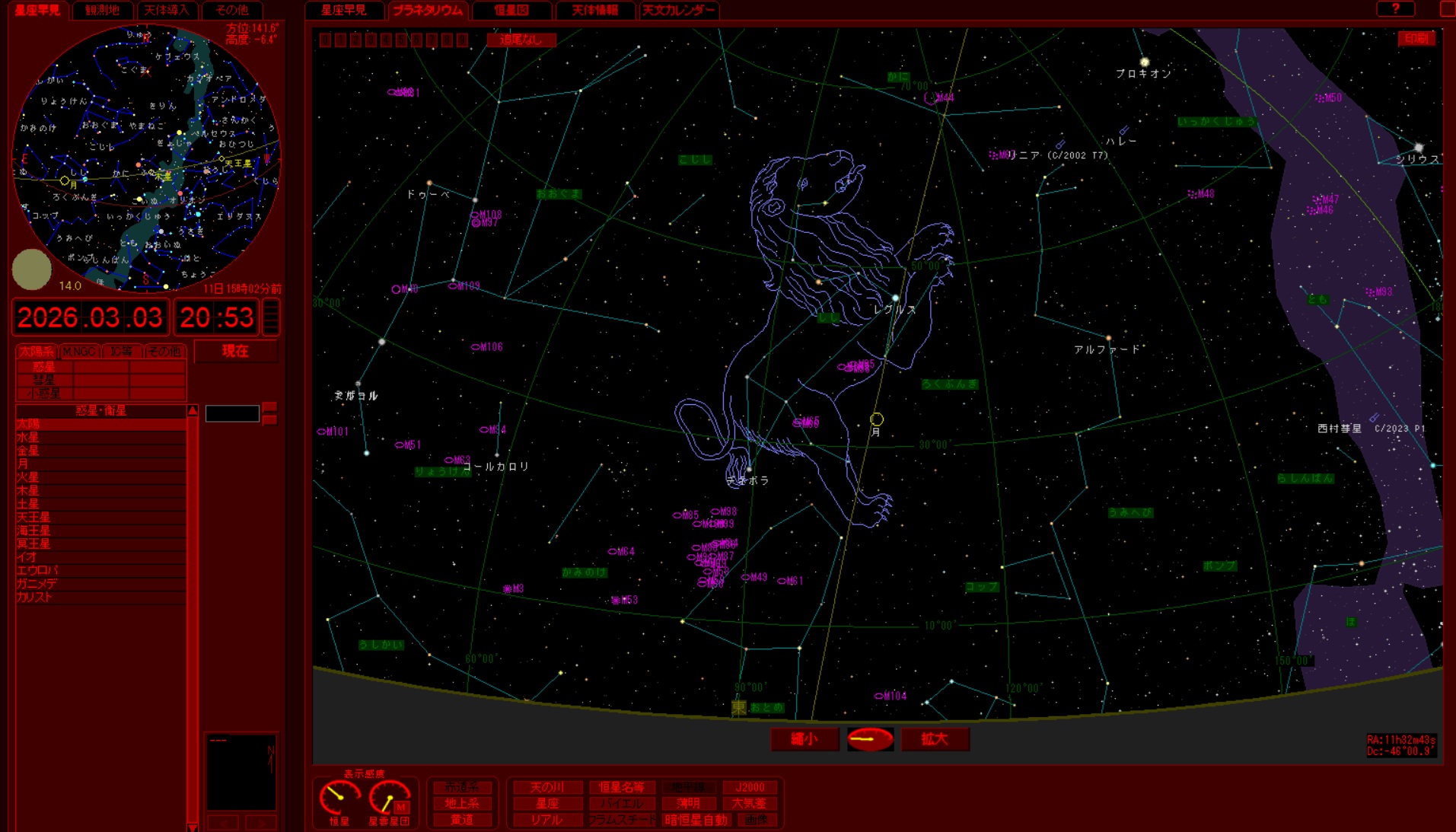Open the 追尾なし tracking selector
The height and width of the screenshot is (832, 1456).
pos(521,40)
